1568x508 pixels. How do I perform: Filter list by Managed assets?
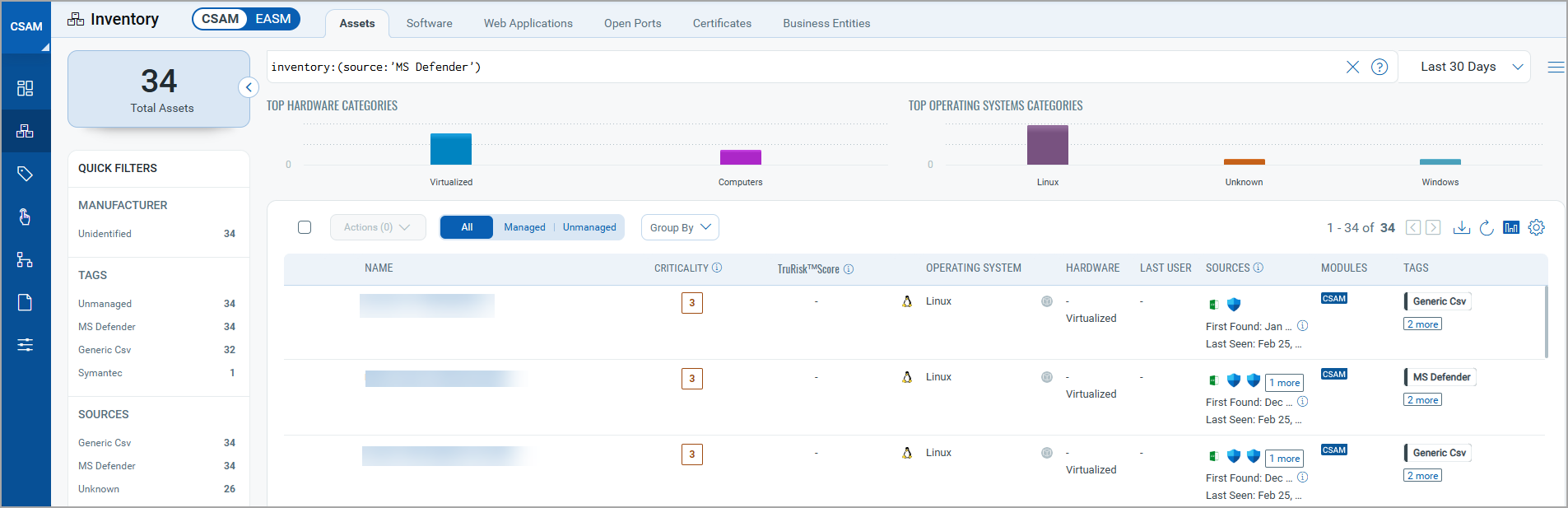(x=524, y=227)
